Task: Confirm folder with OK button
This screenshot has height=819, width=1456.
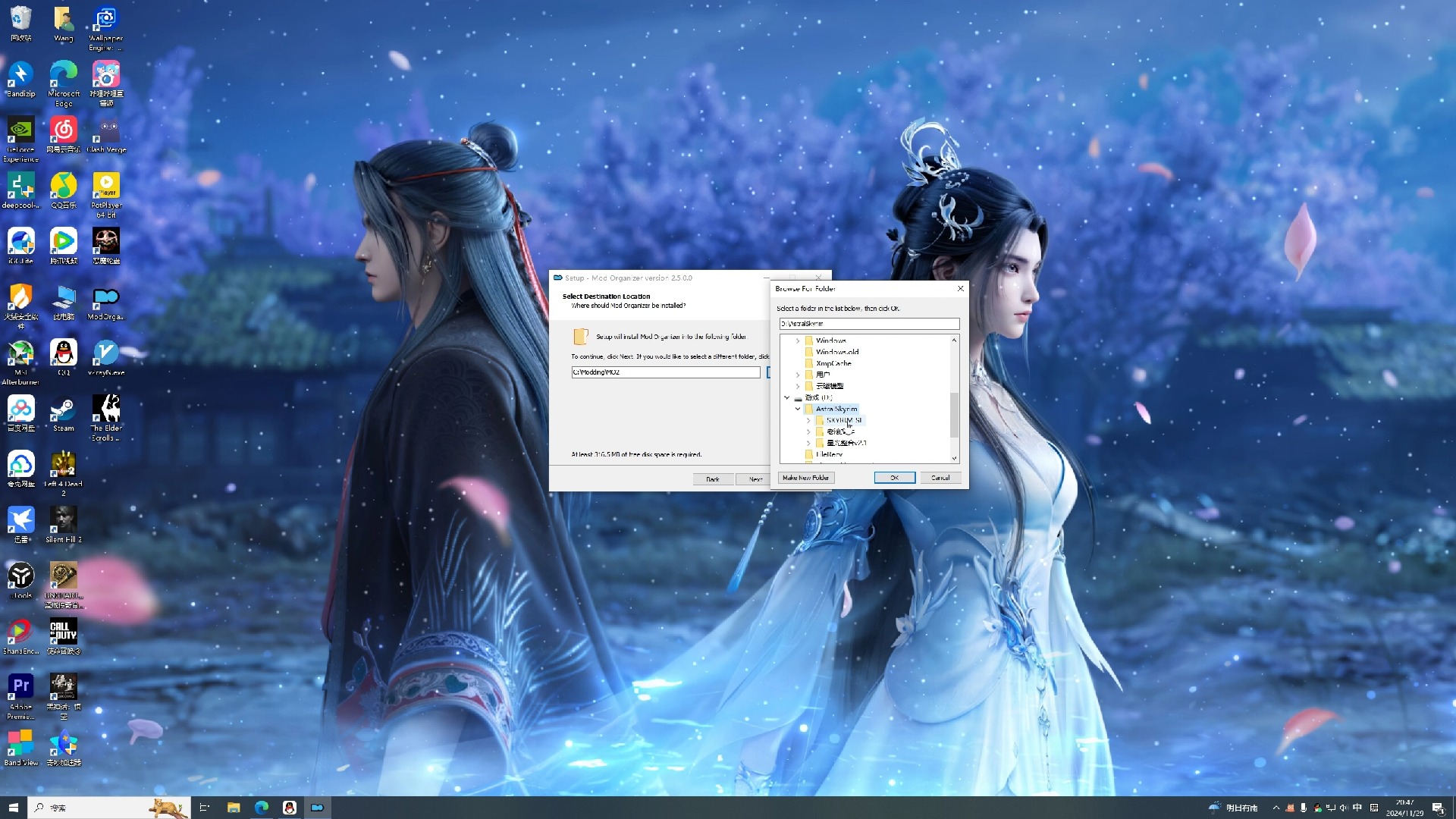Action: click(894, 478)
